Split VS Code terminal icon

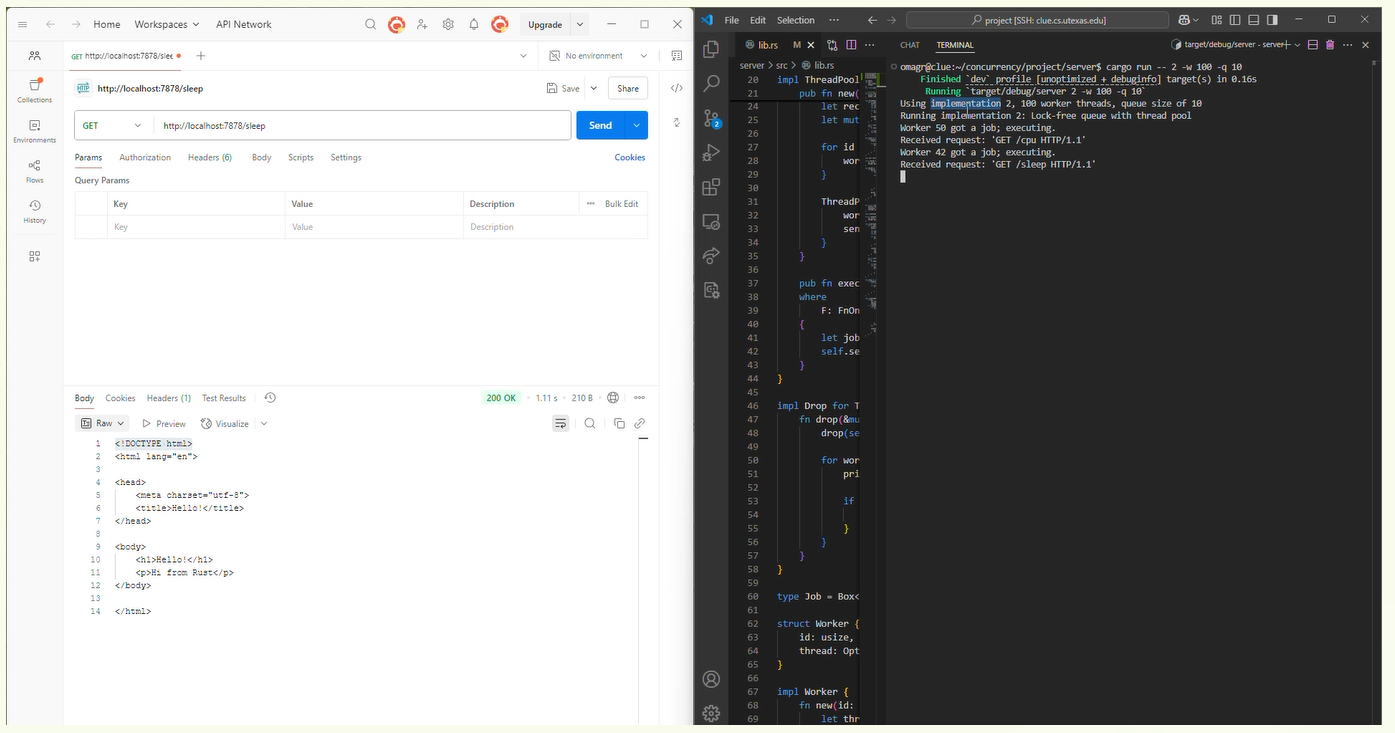coord(1313,45)
